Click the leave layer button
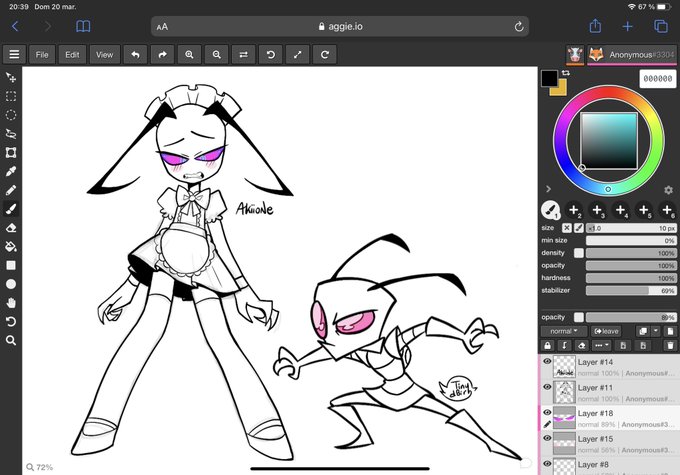Viewport: 680px width, 475px height. 606,331
